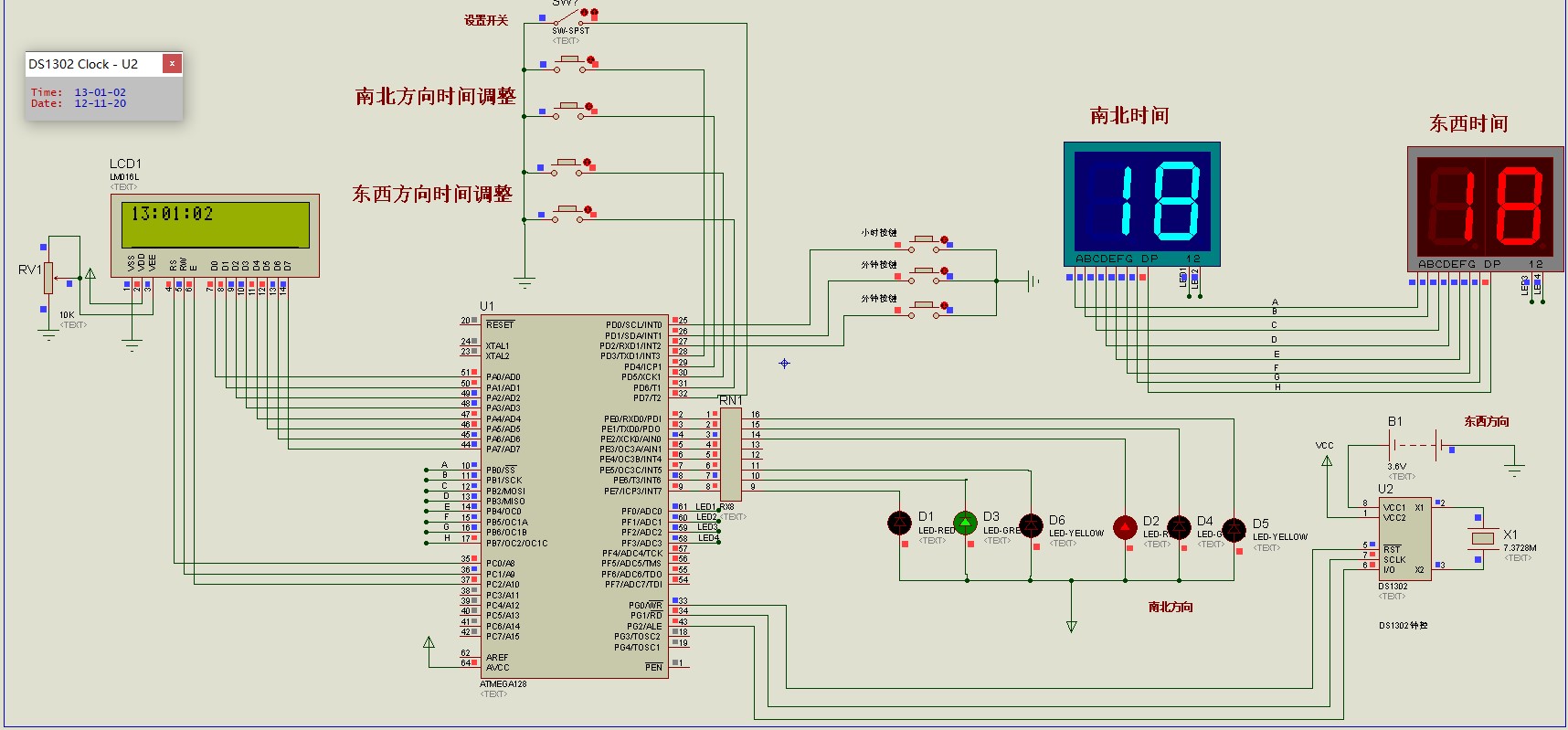
Task: Click the PD0/SCL/INT0 pin label
Action: (x=634, y=324)
